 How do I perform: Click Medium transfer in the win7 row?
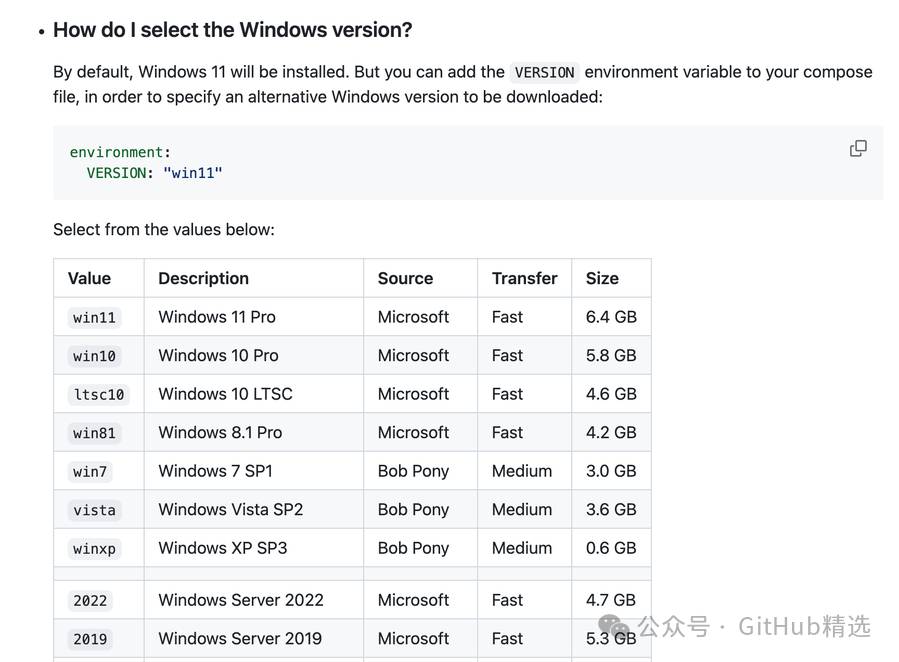pyautogui.click(x=522, y=471)
